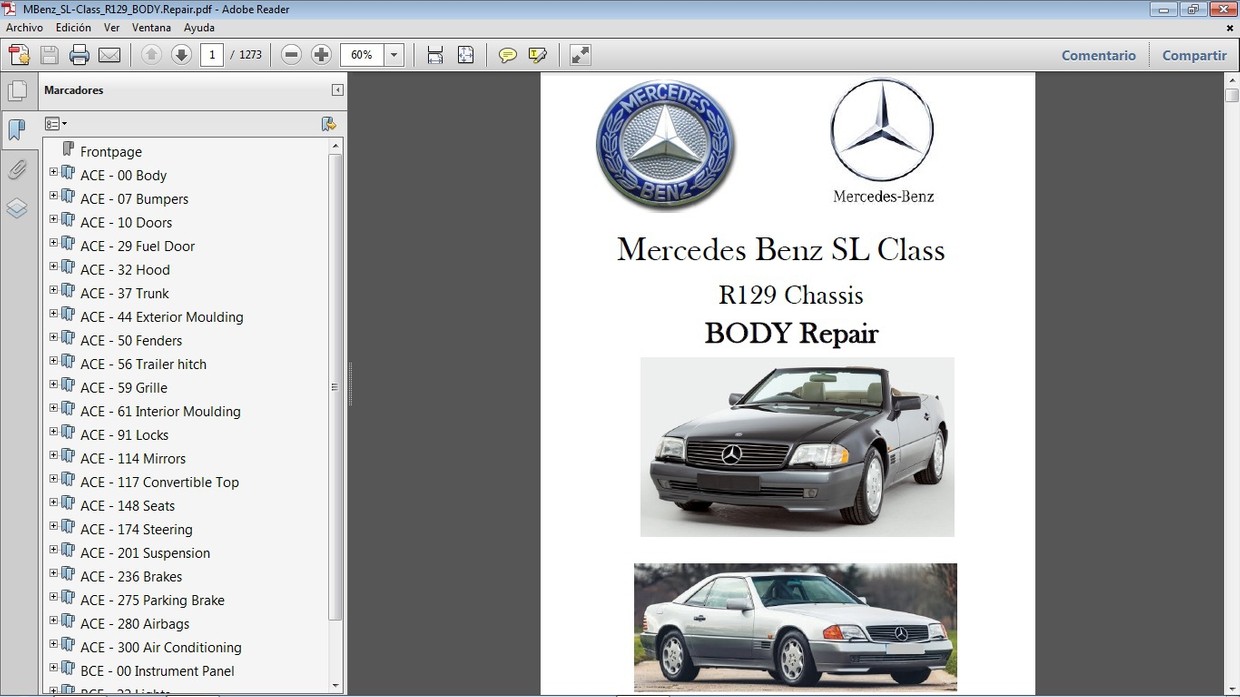Open the Archivo menu
Image resolution: width=1240 pixels, height=697 pixels.
point(24,27)
